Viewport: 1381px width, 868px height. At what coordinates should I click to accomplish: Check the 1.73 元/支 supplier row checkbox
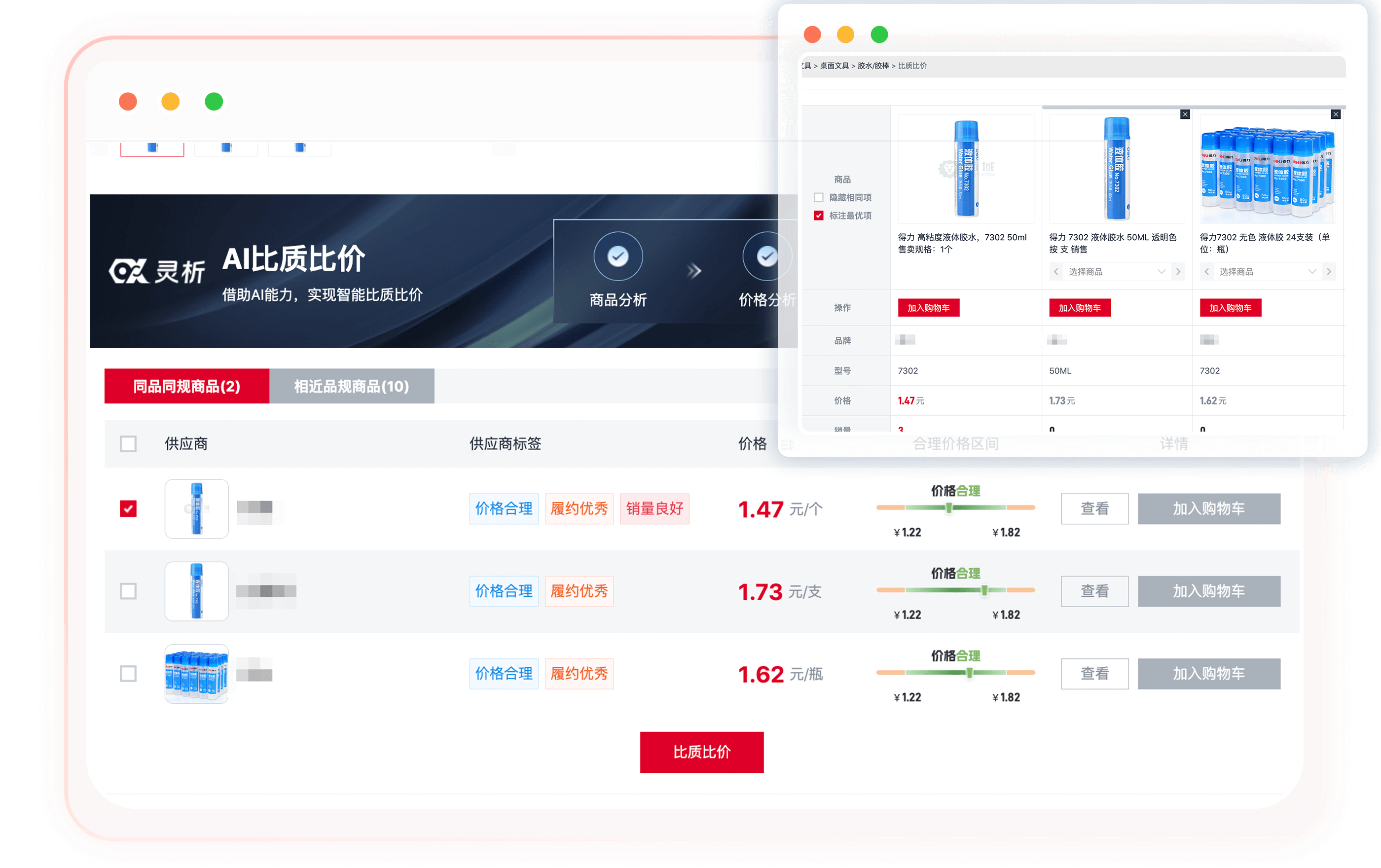click(128, 591)
